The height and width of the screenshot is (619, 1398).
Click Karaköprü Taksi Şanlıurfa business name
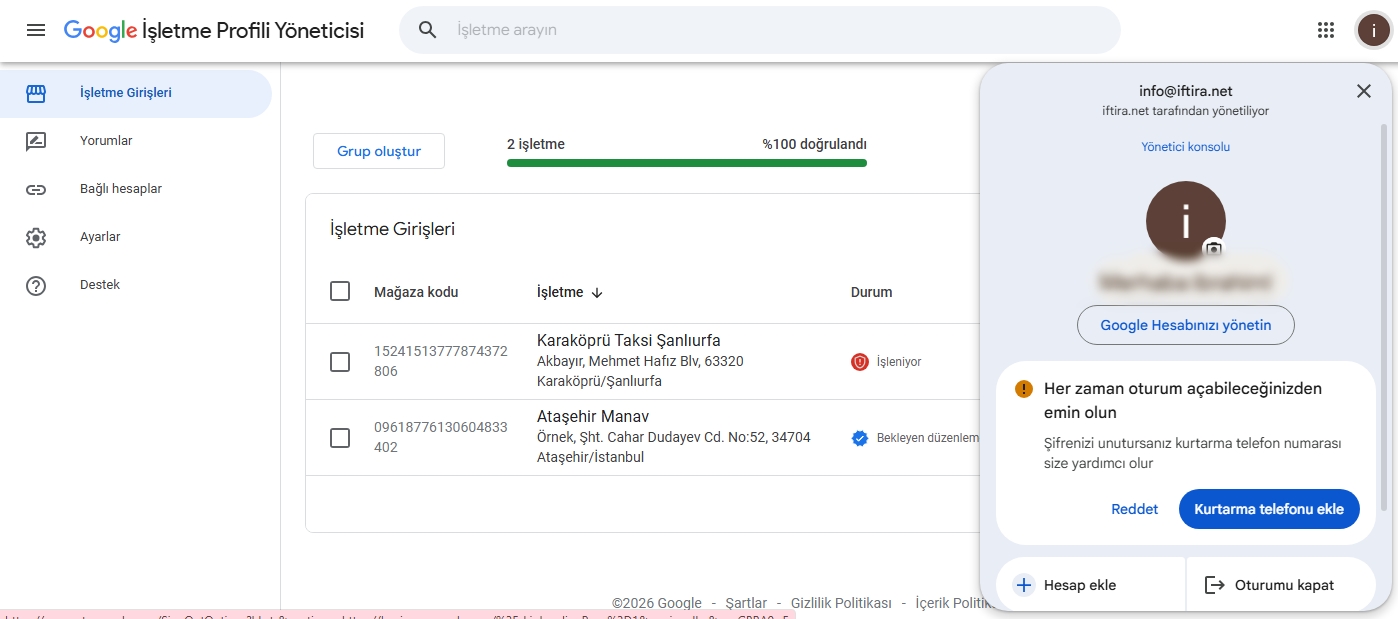[629, 340]
